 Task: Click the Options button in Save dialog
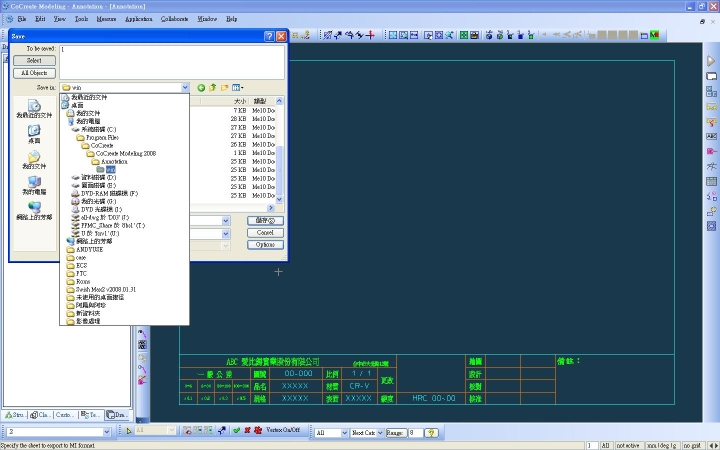coord(265,245)
